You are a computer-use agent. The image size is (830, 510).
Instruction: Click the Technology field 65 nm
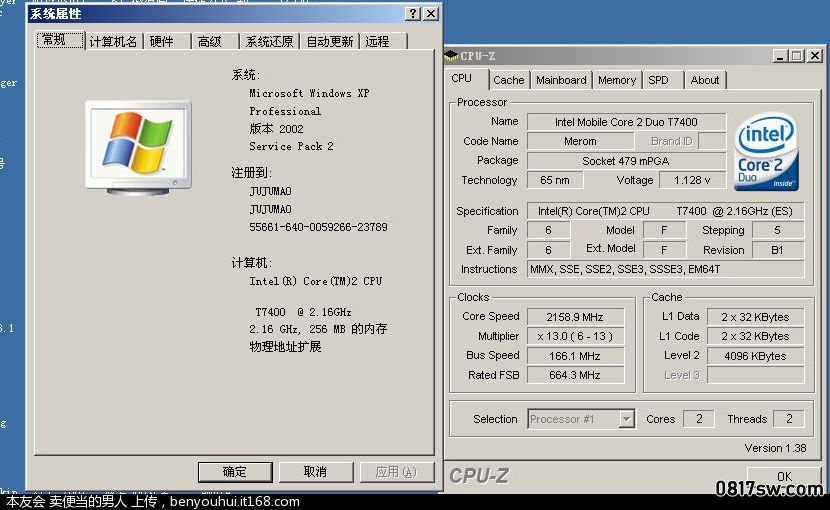click(x=555, y=180)
